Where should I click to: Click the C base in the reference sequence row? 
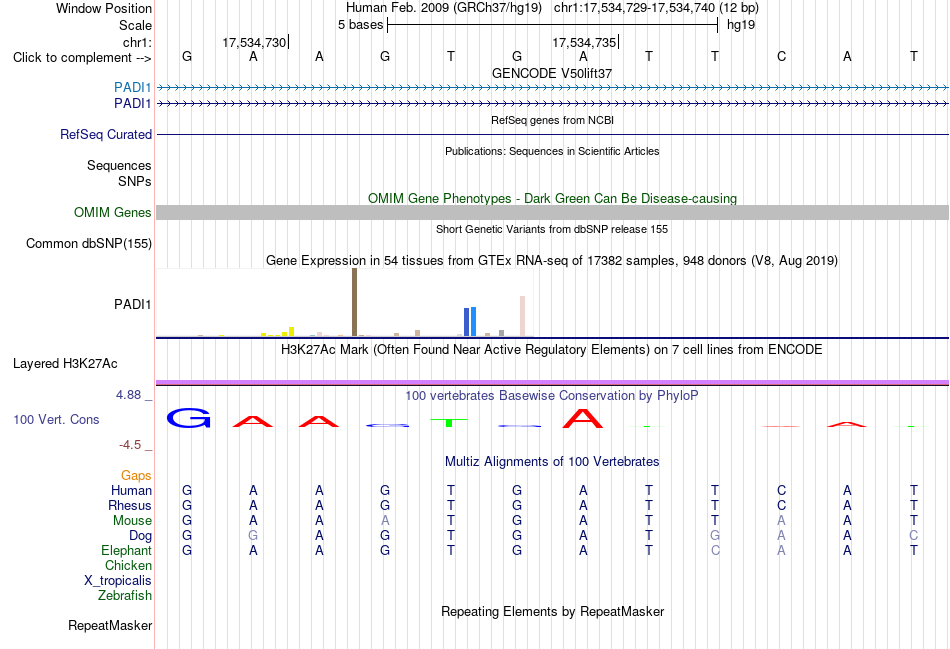[x=781, y=56]
